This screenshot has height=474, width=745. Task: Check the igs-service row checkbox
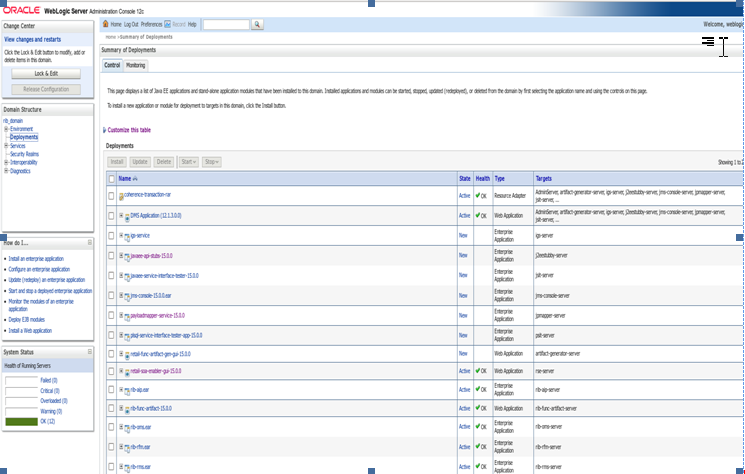(112, 236)
